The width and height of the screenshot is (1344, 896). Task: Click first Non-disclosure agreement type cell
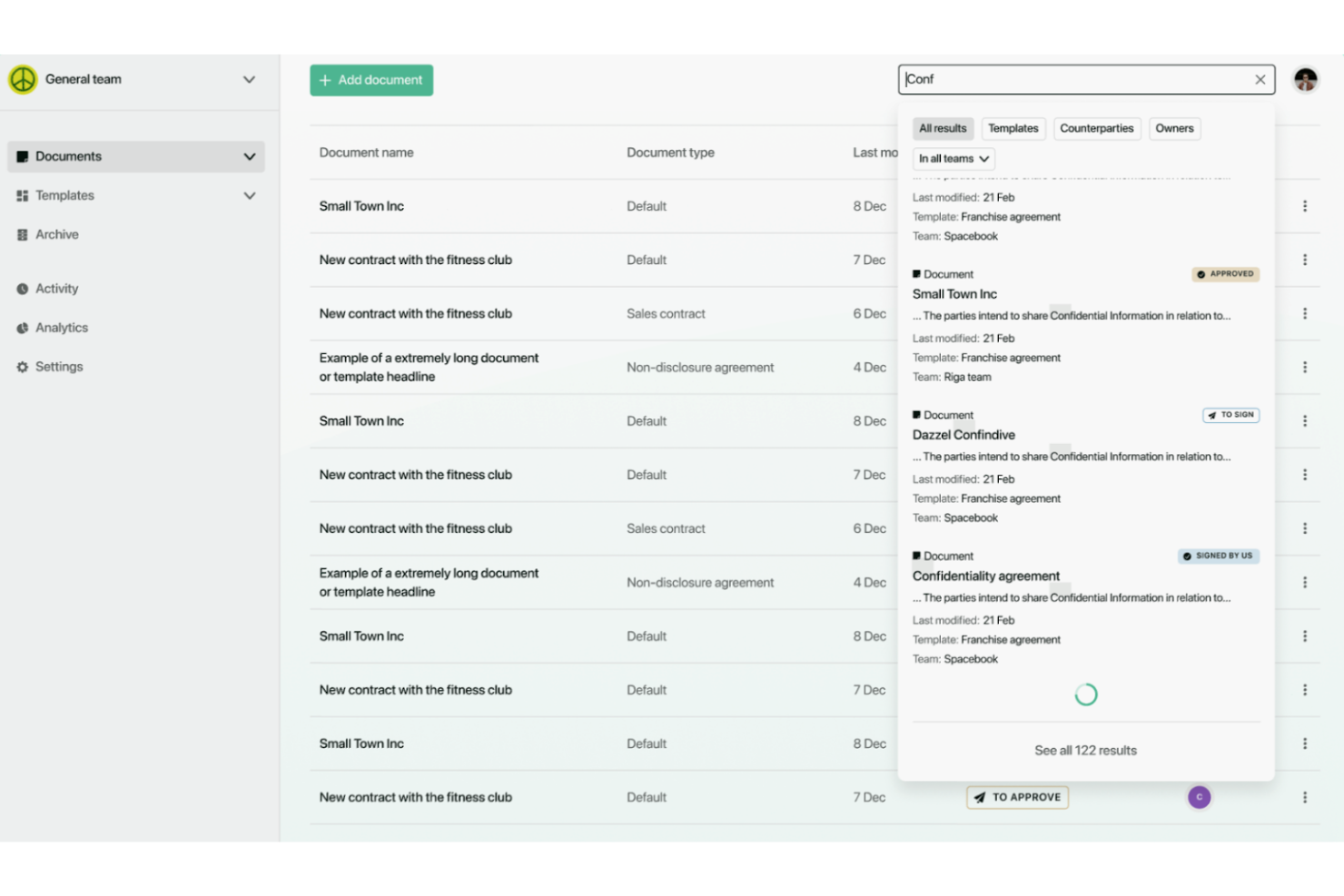pyautogui.click(x=700, y=368)
